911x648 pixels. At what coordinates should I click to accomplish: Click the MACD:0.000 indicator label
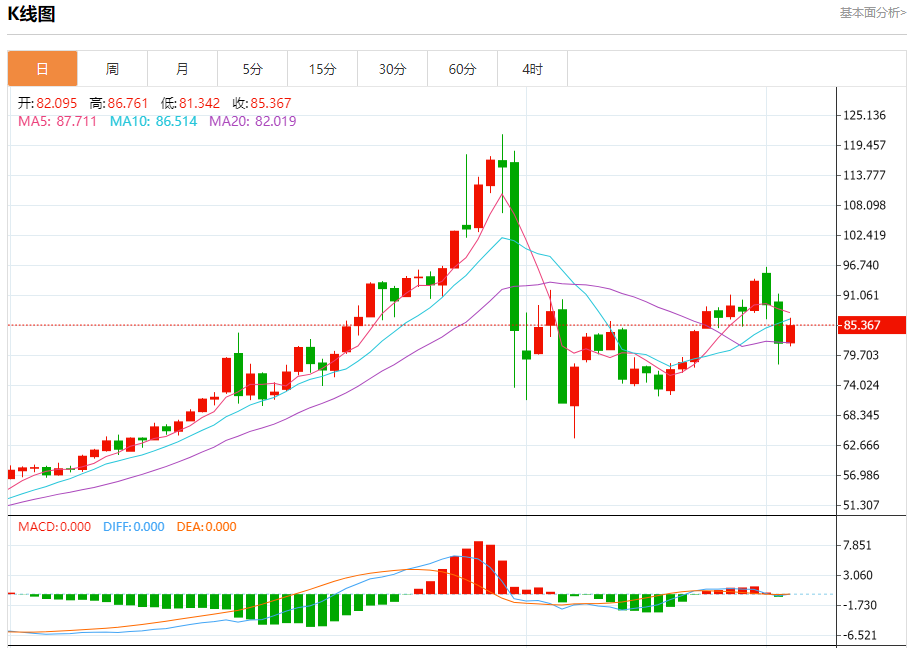coord(55,527)
